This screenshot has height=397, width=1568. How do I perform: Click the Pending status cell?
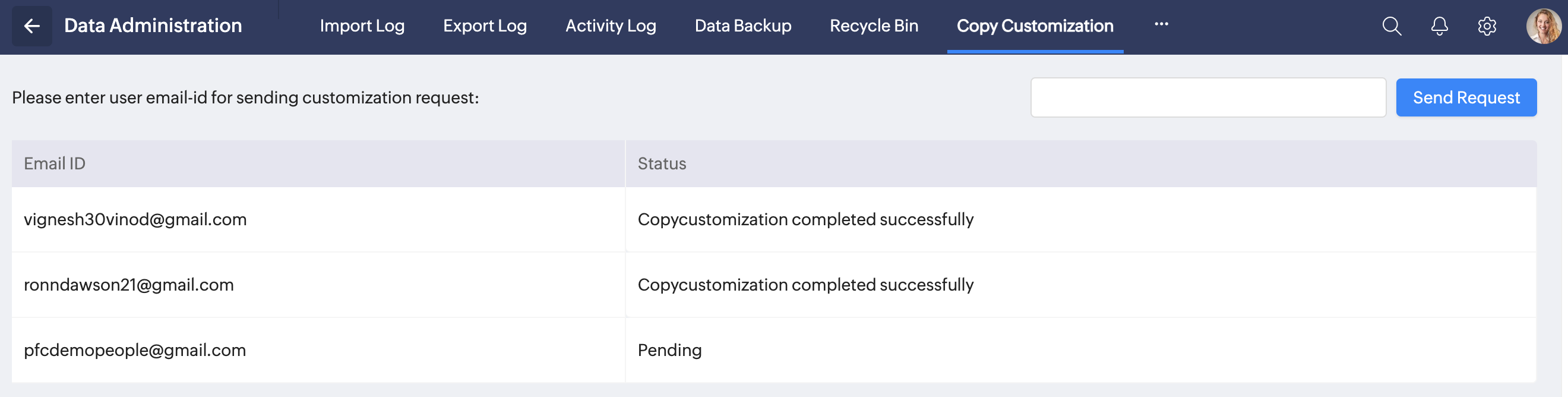[669, 351]
